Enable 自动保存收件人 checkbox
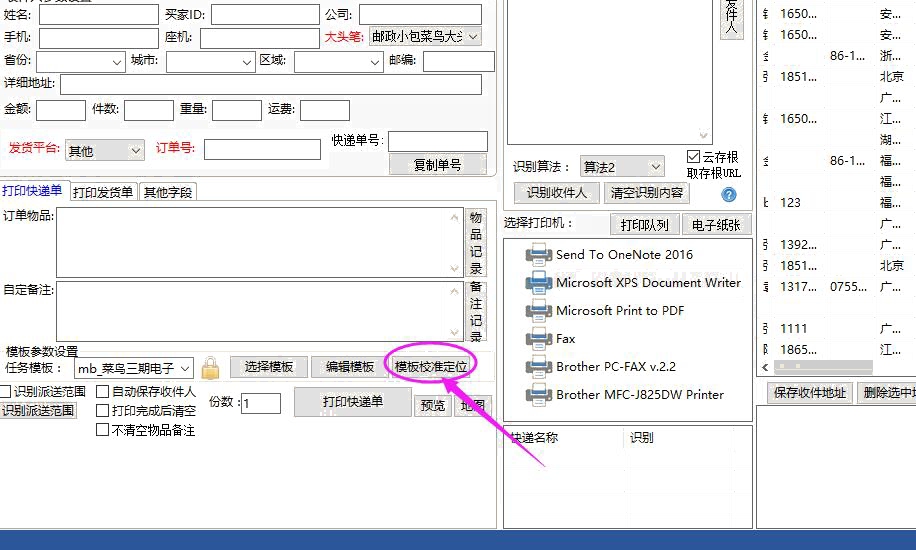The width and height of the screenshot is (916, 550). point(103,392)
